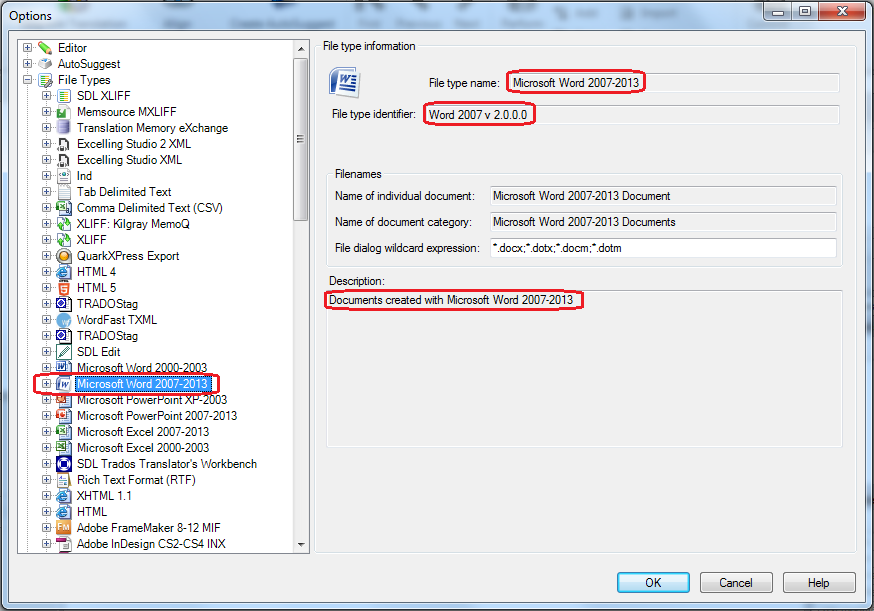Click the Editor pencil icon in the tree
This screenshot has height=611, width=874.
43,47
